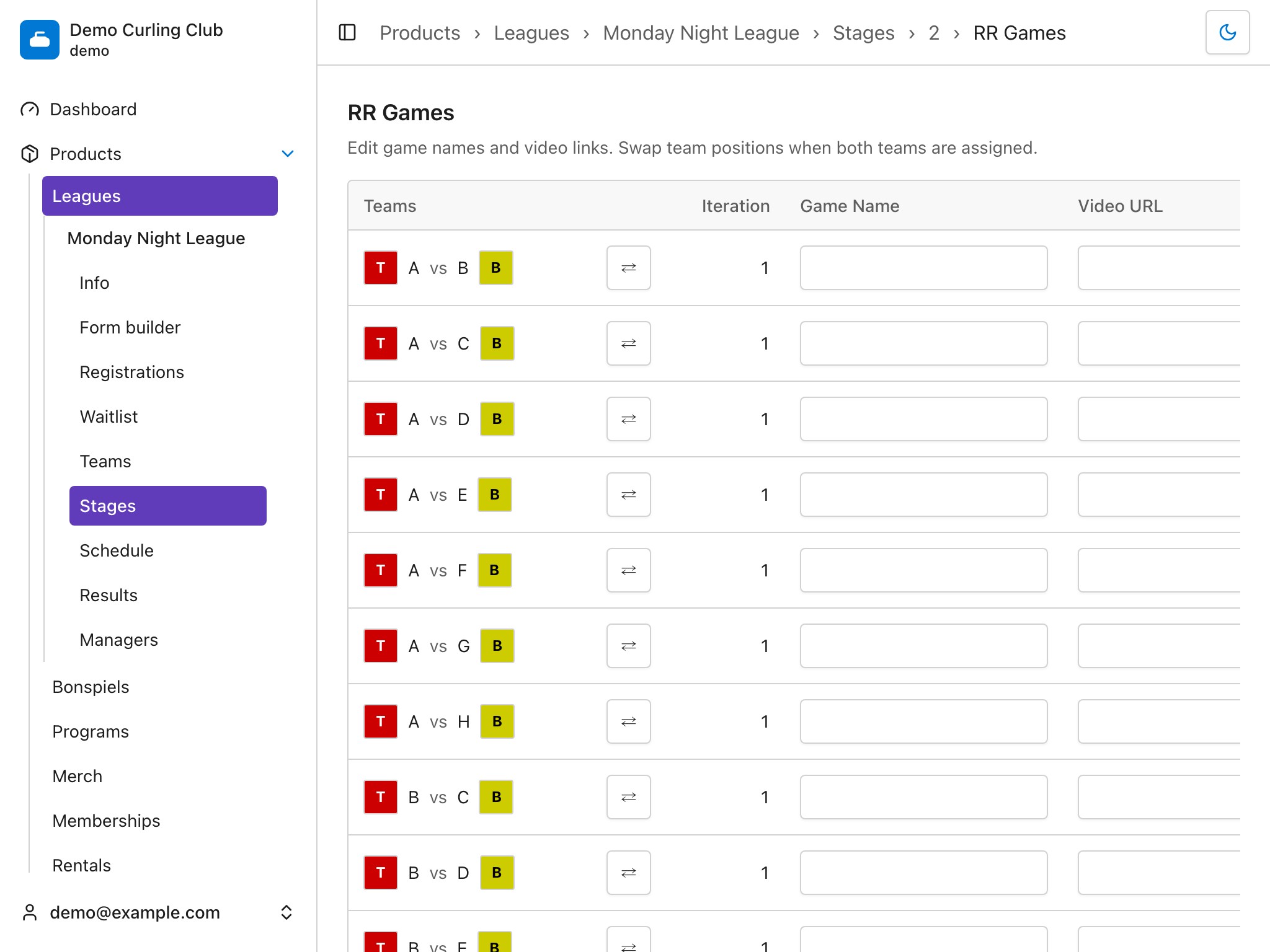Click the Demo Curling Club logo
Viewport: 1270px width, 952px height.
[40, 40]
